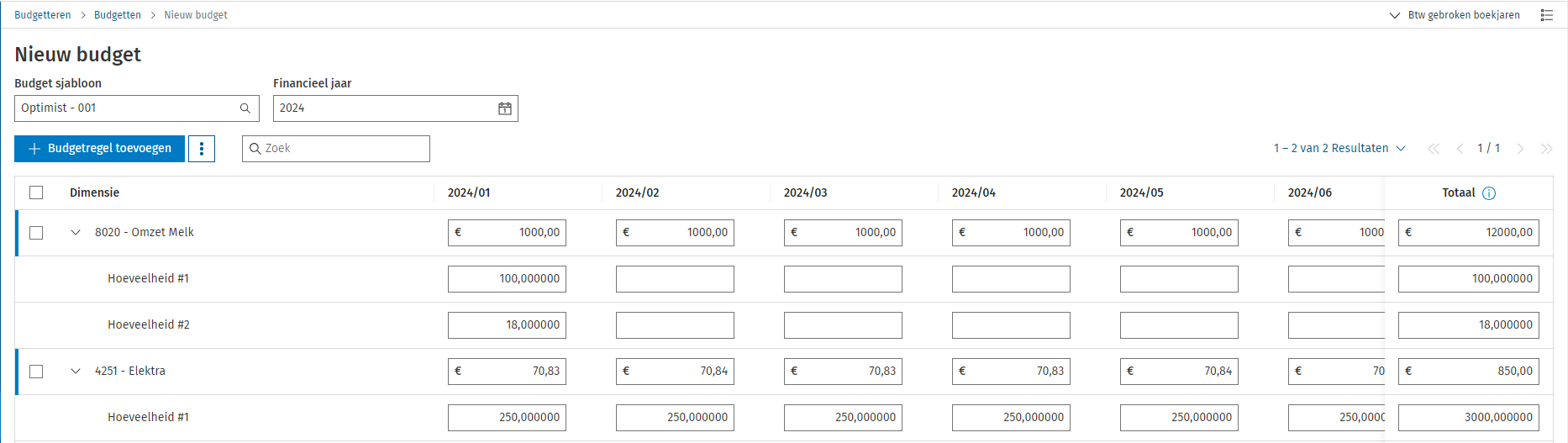Screen dimensions: 1568x443
Task: Open the list view icon at top right
Action: (x=1546, y=15)
